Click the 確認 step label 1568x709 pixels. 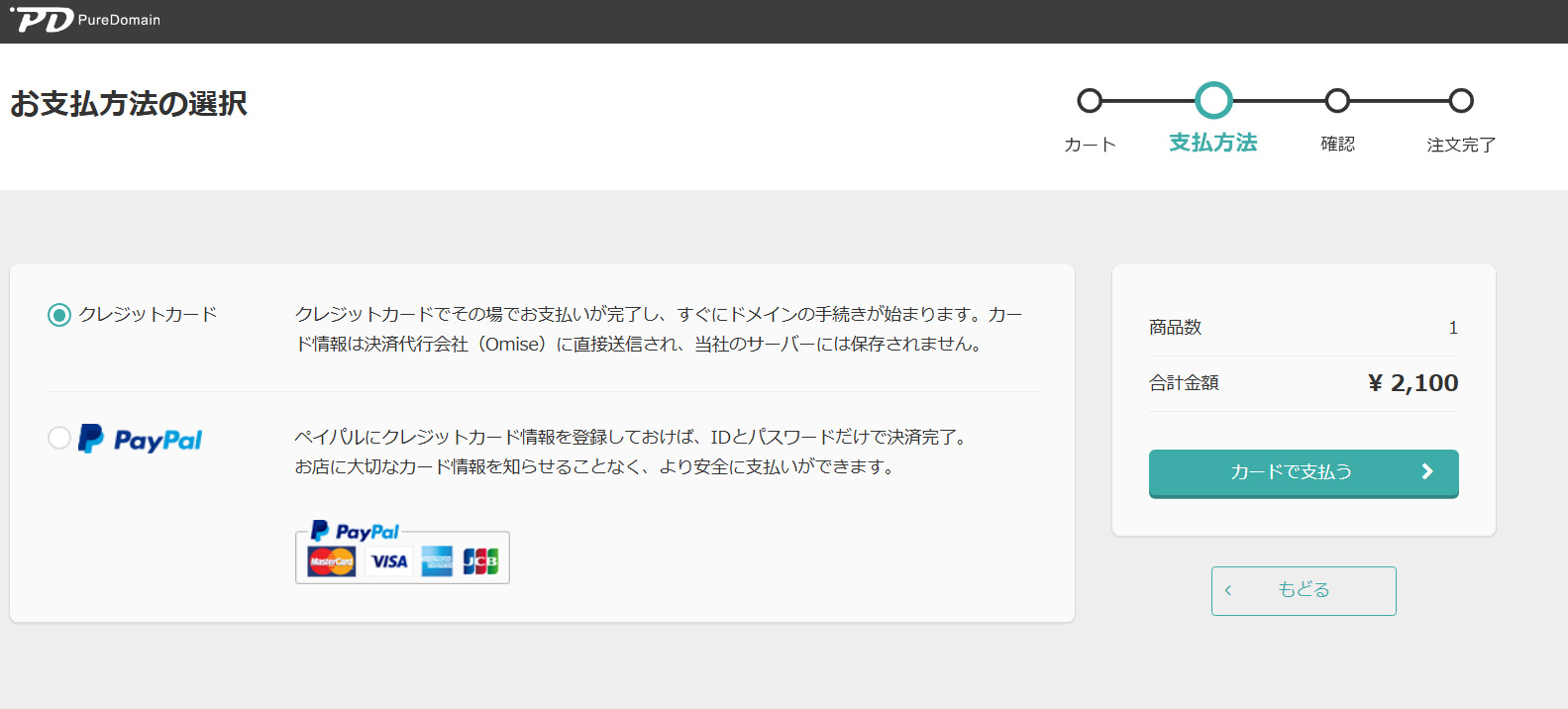click(1337, 145)
